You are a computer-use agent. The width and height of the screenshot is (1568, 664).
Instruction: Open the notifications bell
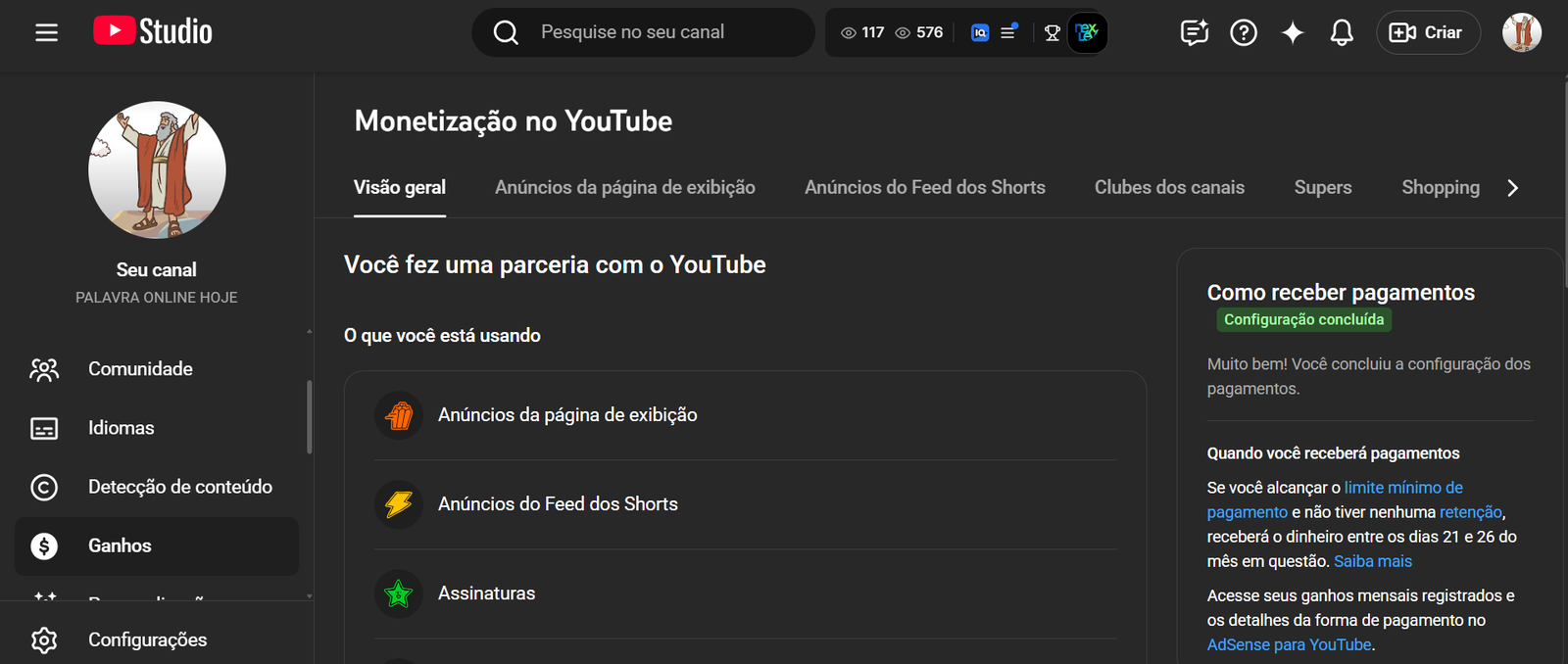click(x=1342, y=32)
